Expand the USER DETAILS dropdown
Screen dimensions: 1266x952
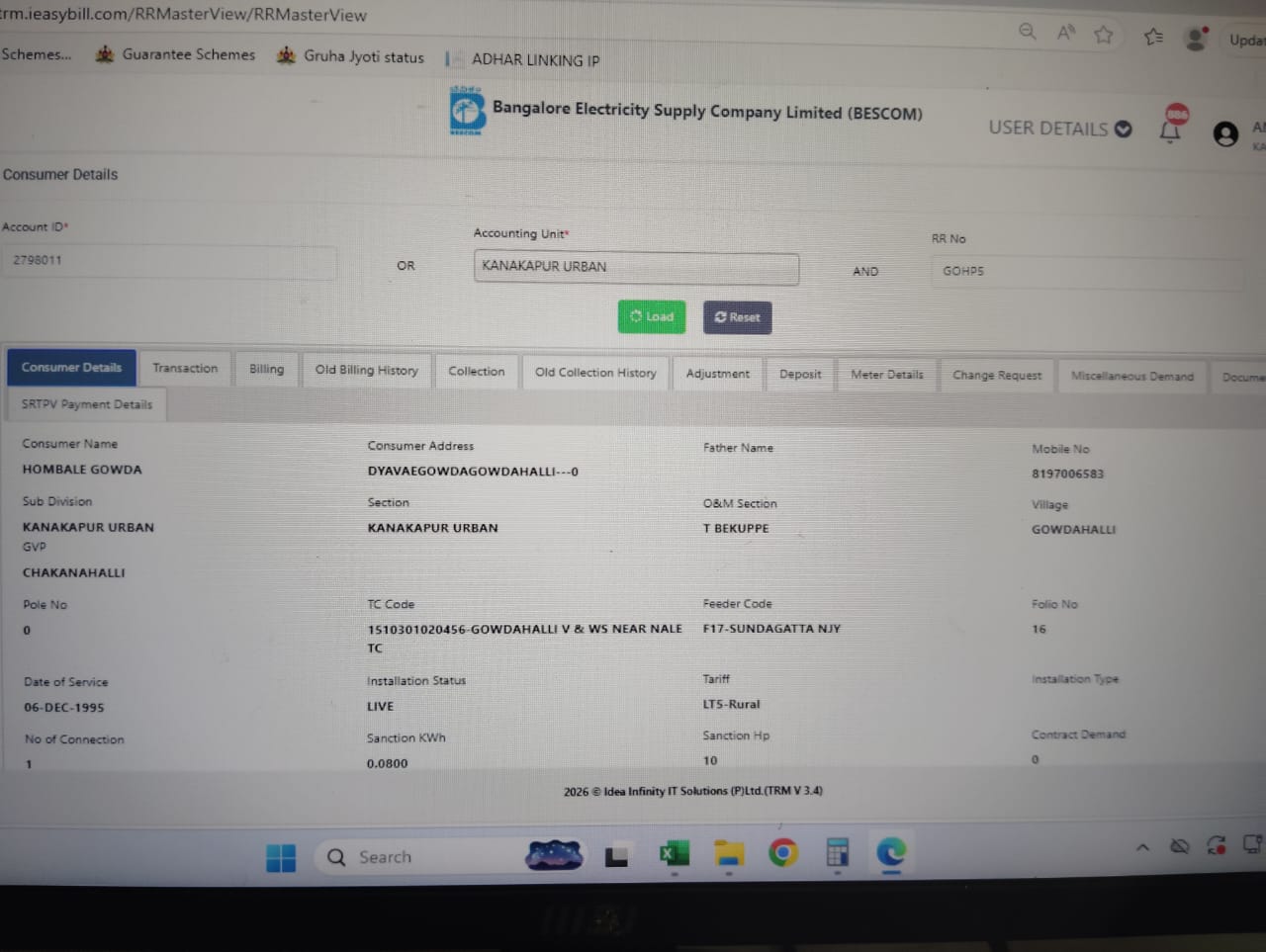[1059, 129]
